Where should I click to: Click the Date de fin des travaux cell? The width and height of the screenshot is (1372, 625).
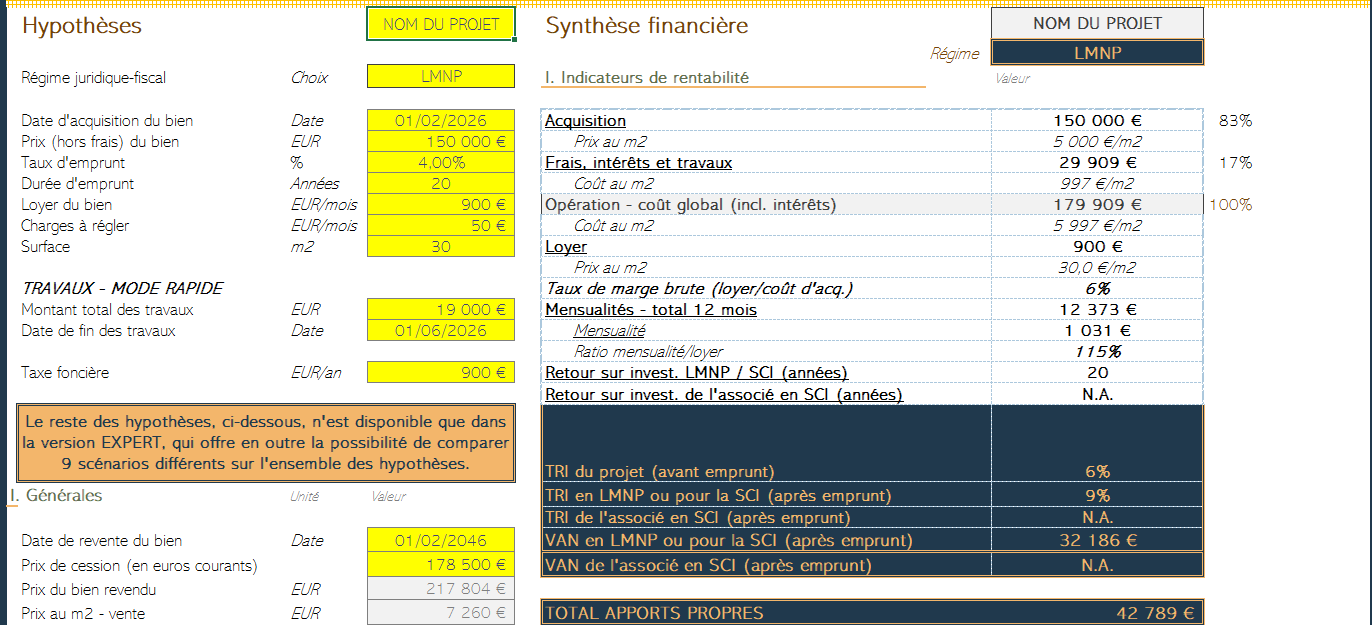pos(441,331)
